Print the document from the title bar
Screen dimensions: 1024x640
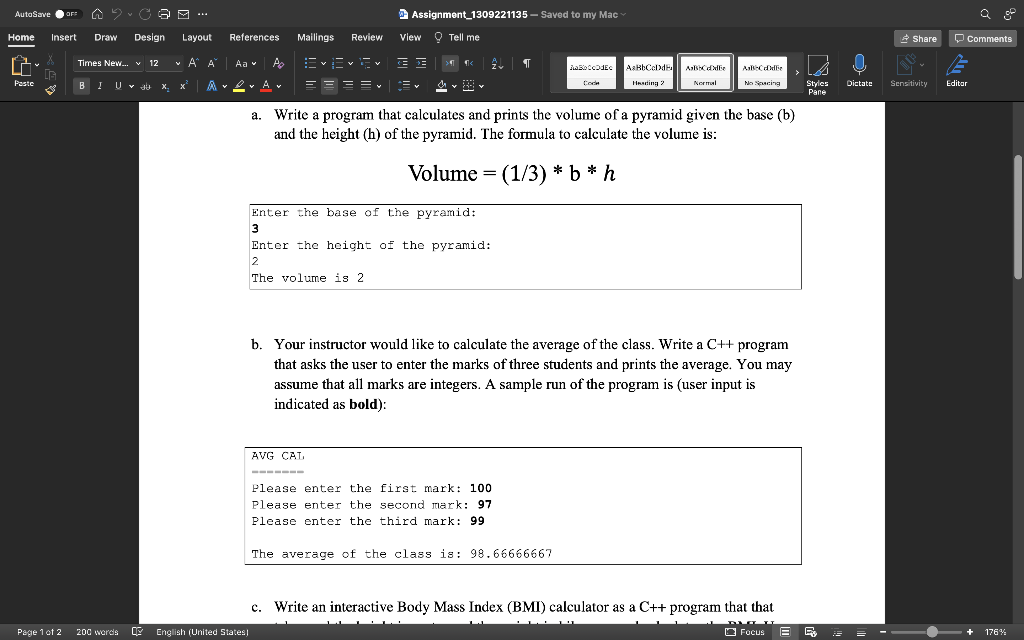[164, 14]
